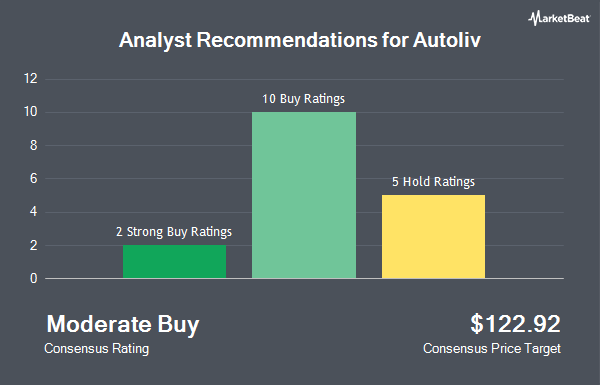600x385 pixels.
Task: Click the 'Moderate Buy' rating text
Action: pyautogui.click(x=123, y=325)
